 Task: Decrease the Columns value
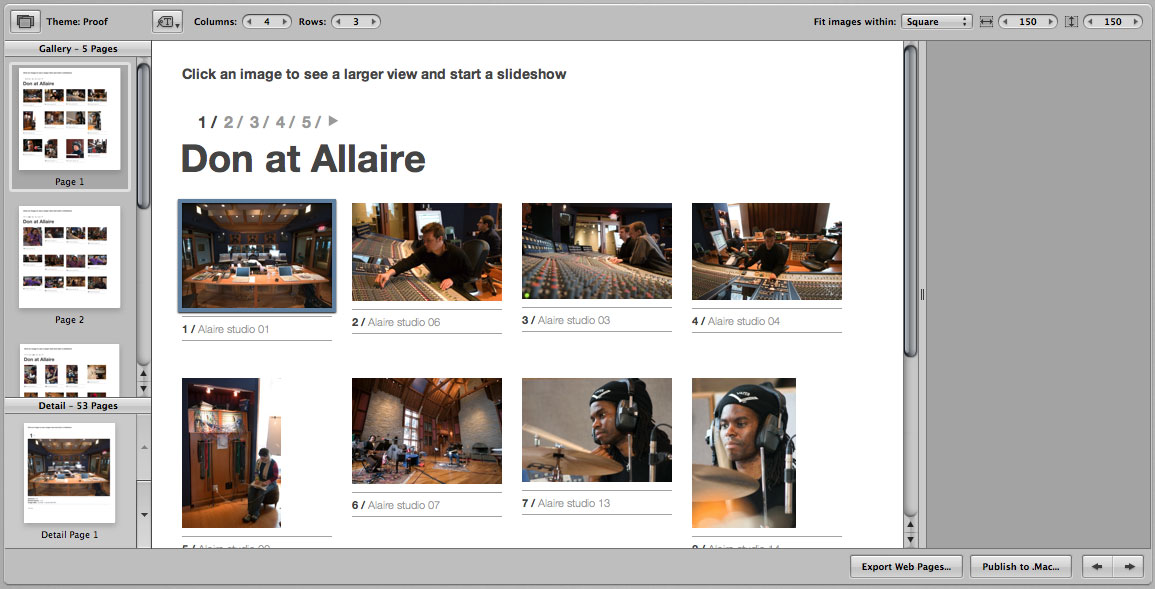[x=250, y=21]
